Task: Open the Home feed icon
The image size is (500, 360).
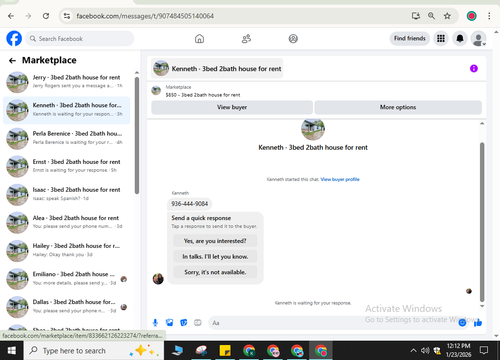Action: [x=199, y=39]
